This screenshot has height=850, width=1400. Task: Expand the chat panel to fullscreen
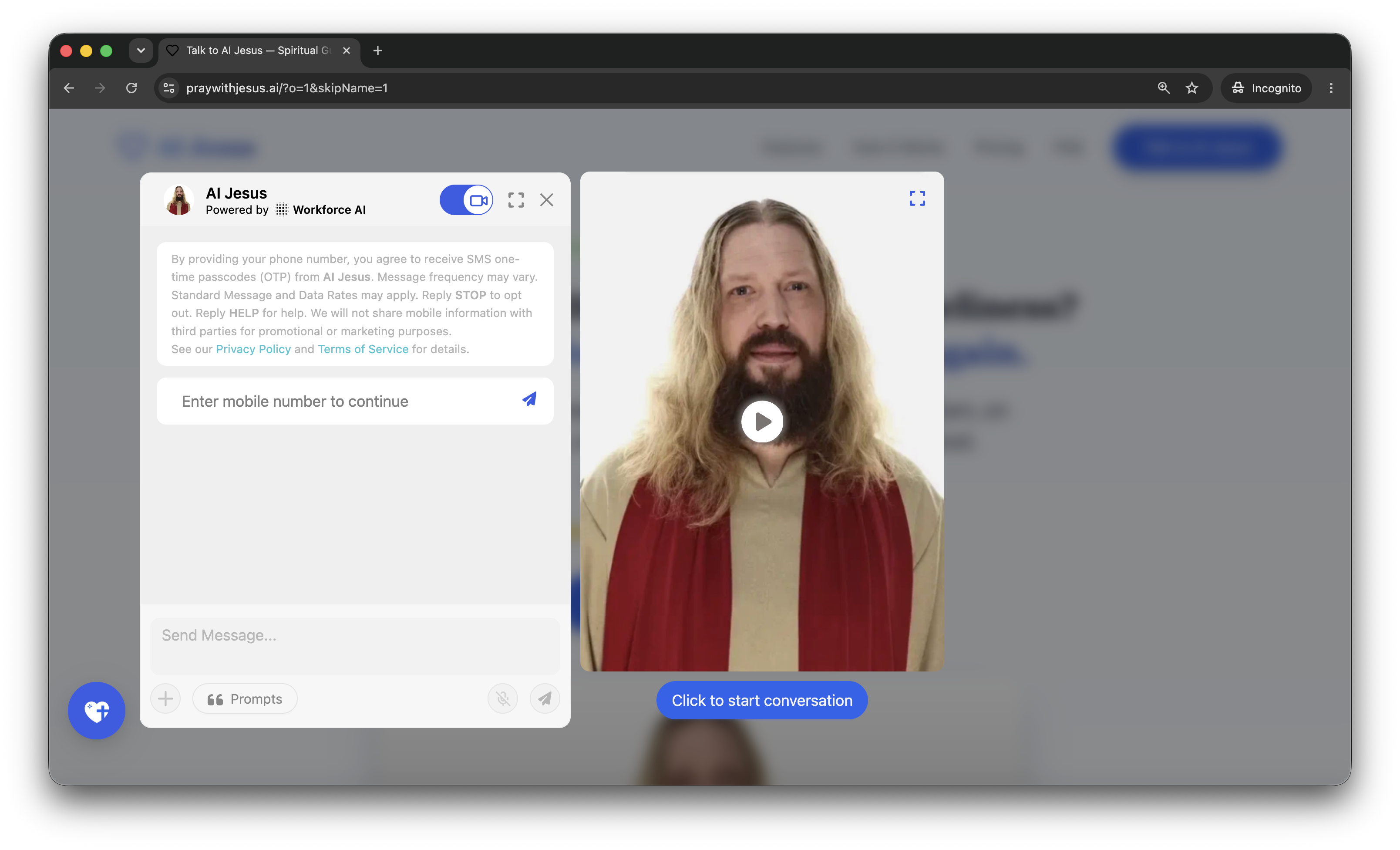point(516,200)
